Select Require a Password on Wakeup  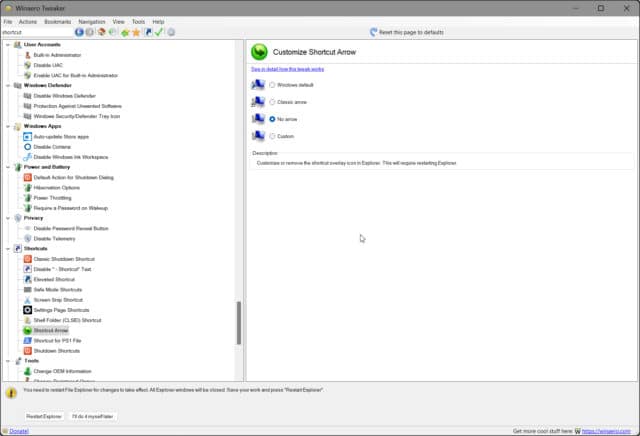tap(71, 208)
